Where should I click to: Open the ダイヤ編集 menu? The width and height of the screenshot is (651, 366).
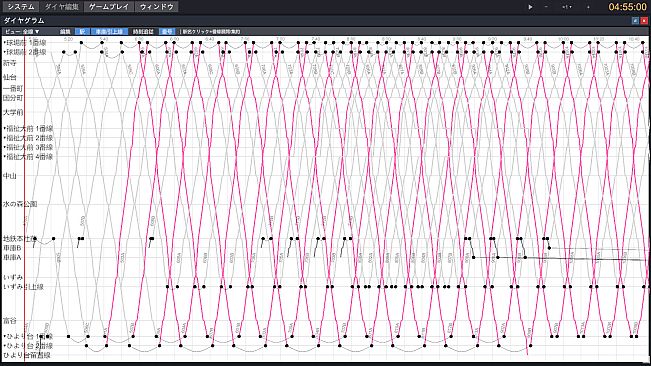[61, 7]
